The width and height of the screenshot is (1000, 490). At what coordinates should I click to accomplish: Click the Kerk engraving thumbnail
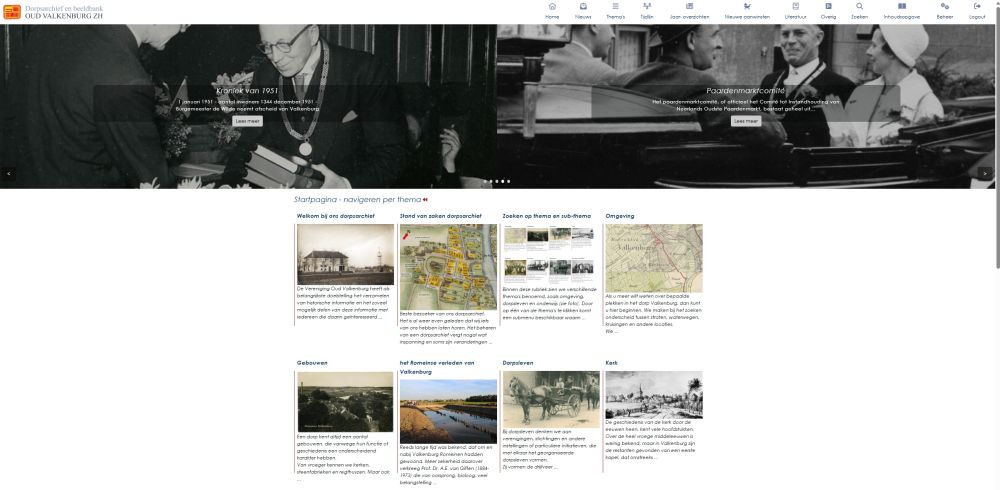click(x=654, y=395)
